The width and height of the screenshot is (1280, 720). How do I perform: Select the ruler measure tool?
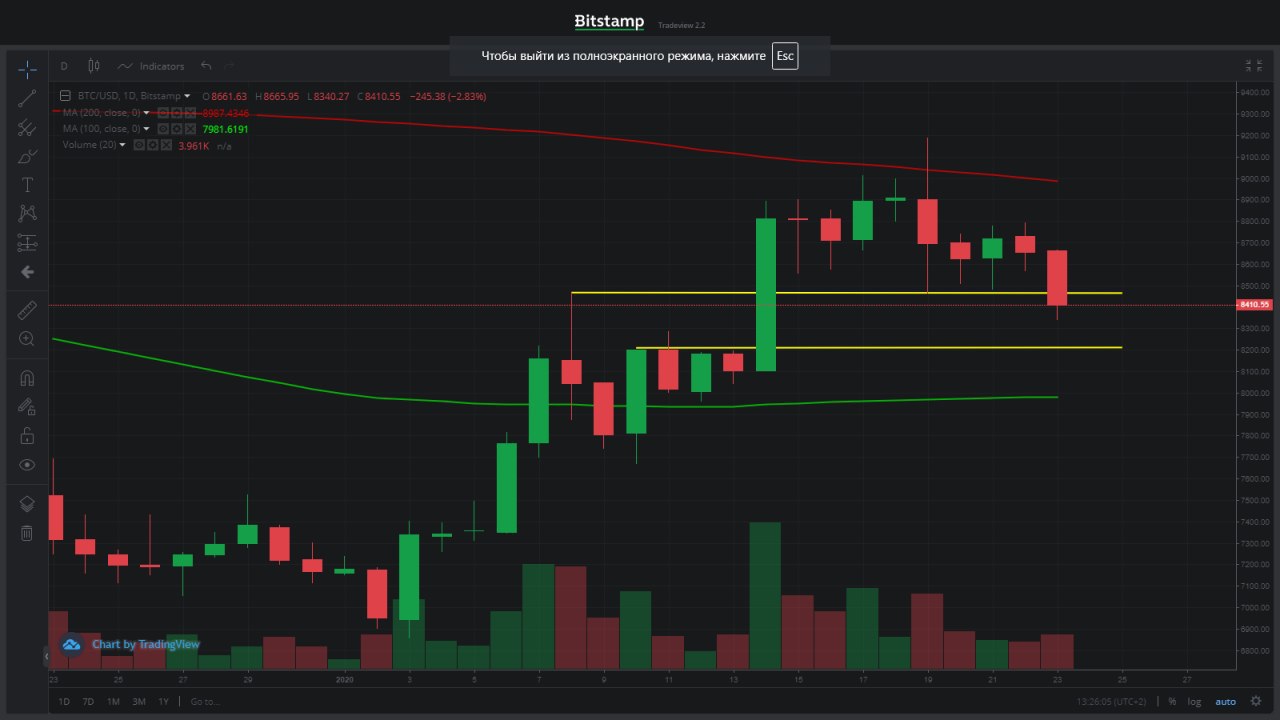click(27, 310)
